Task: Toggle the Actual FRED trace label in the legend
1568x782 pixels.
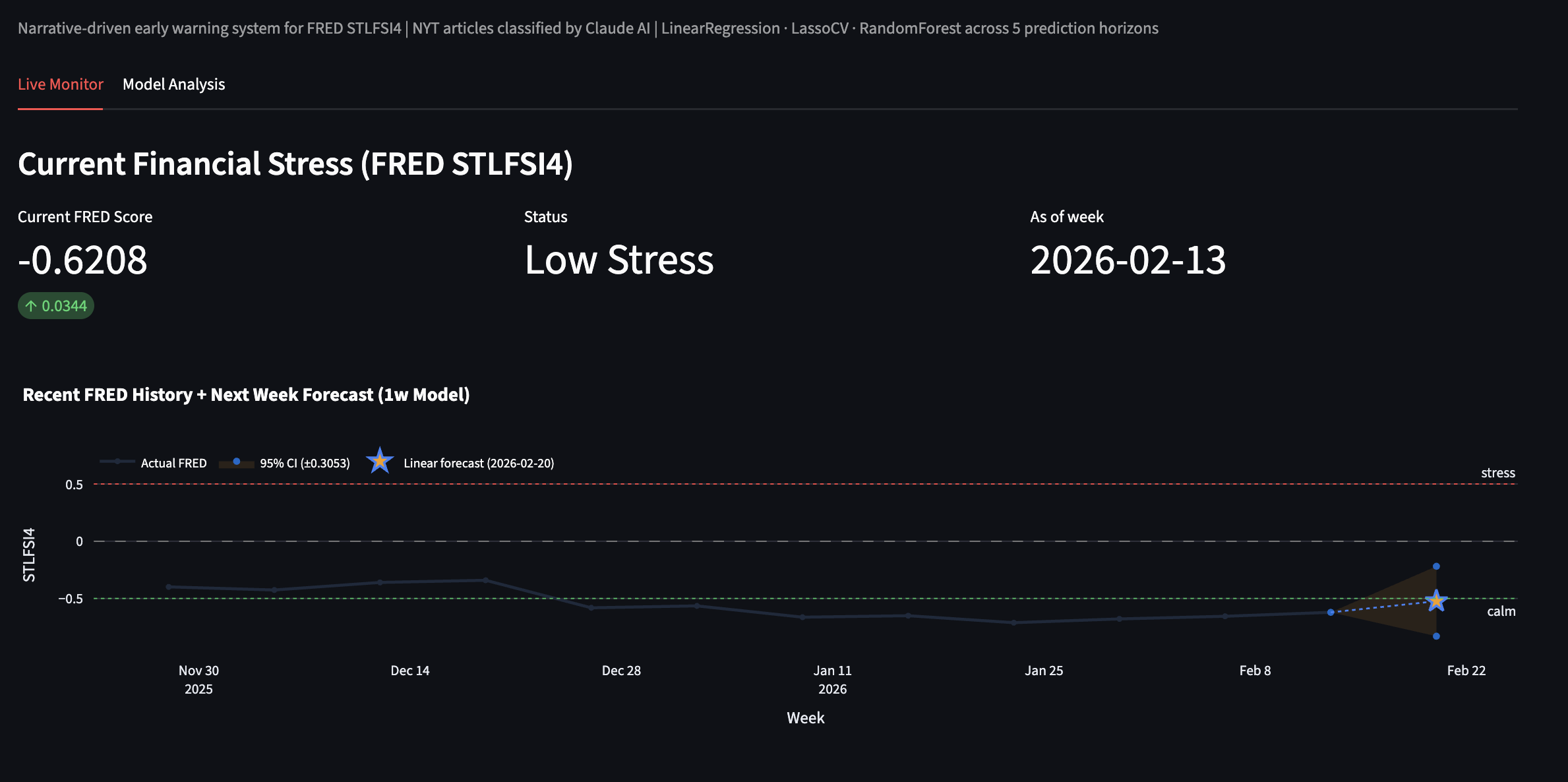Action: pos(173,464)
